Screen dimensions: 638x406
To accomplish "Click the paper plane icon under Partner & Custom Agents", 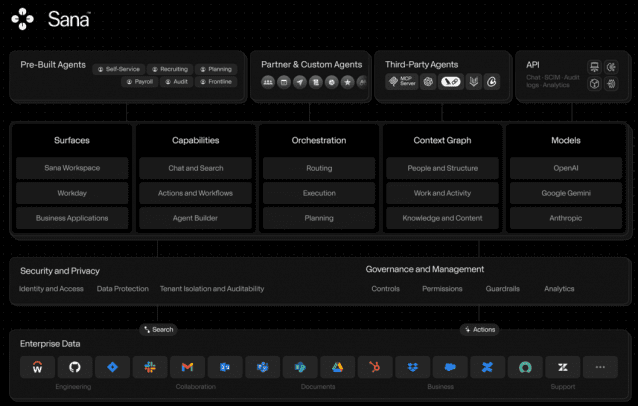I will tap(300, 82).
